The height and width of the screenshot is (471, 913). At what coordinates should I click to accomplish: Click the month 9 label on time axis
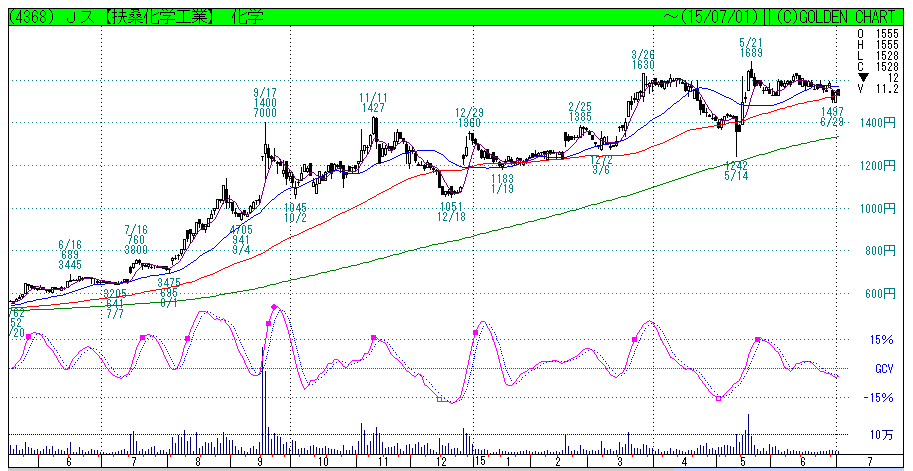tap(258, 462)
